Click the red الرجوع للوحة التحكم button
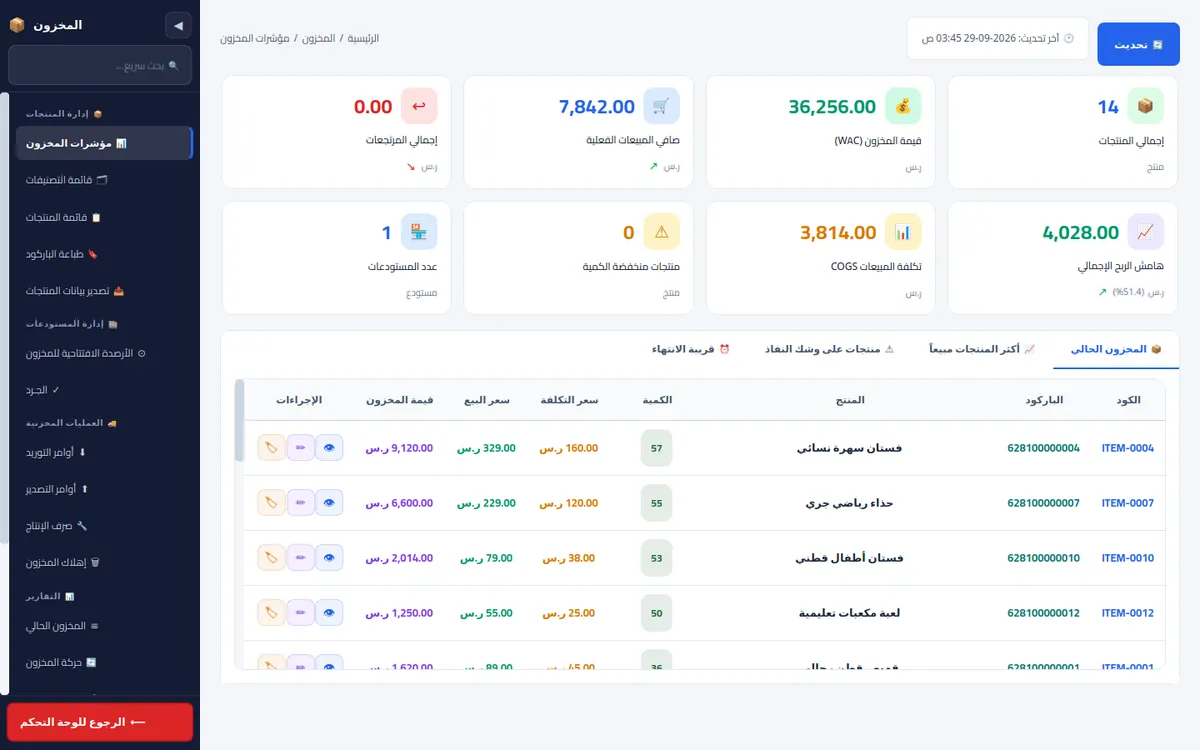Viewport: 1200px width, 750px height. 100,722
